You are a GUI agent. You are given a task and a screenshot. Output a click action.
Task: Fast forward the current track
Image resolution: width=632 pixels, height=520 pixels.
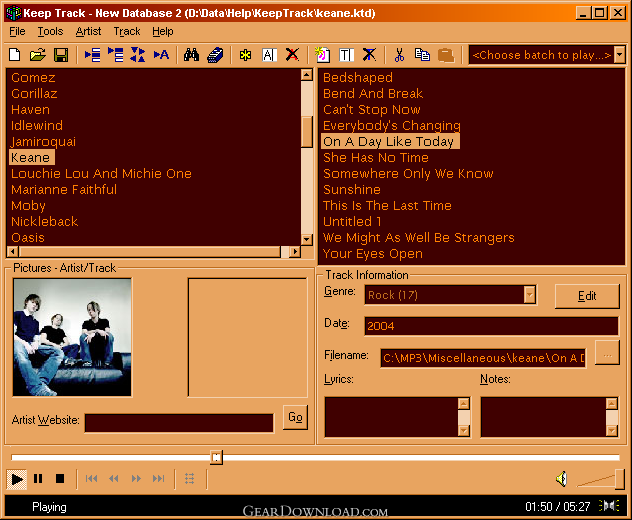pos(136,478)
